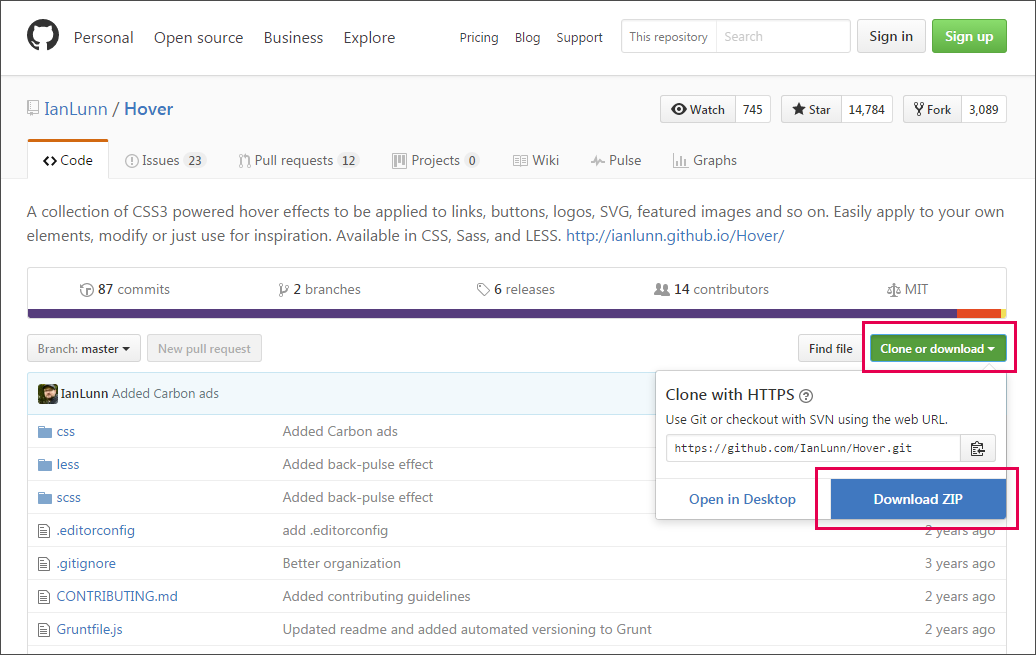Click the Sign up button
The image size is (1036, 655).
click(969, 36)
